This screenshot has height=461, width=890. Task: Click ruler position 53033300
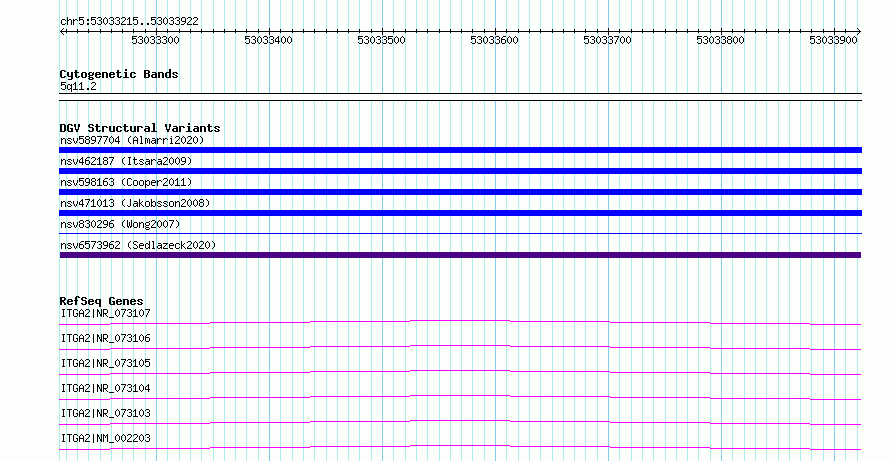(x=156, y=40)
